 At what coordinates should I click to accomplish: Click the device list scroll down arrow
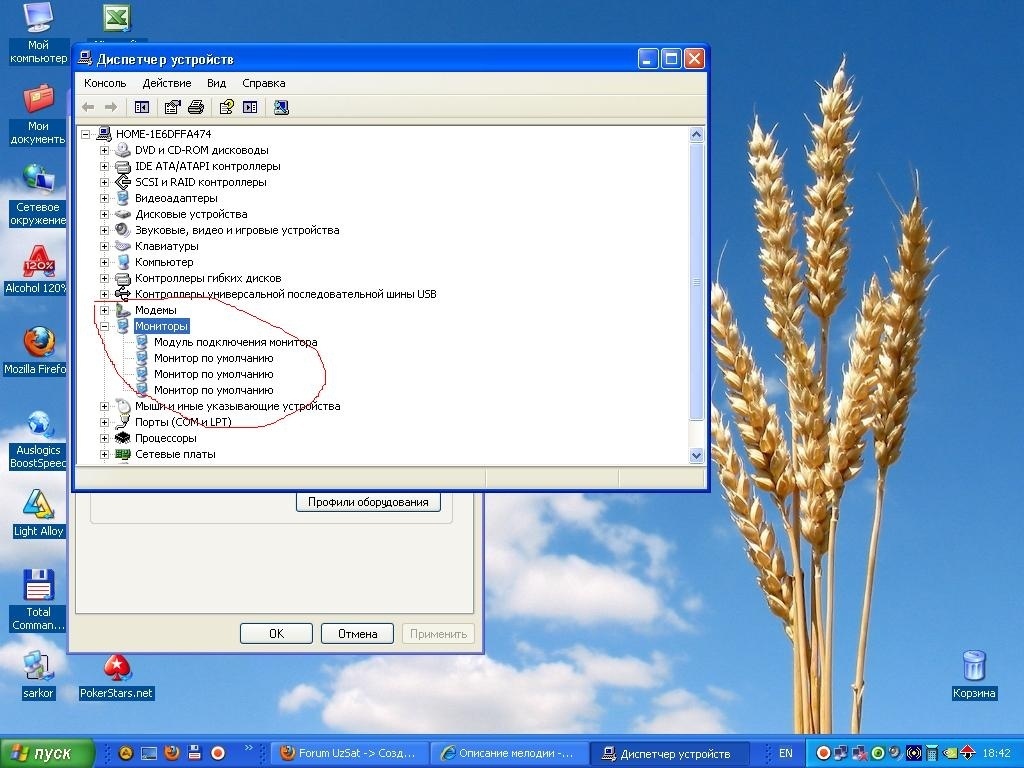point(697,455)
